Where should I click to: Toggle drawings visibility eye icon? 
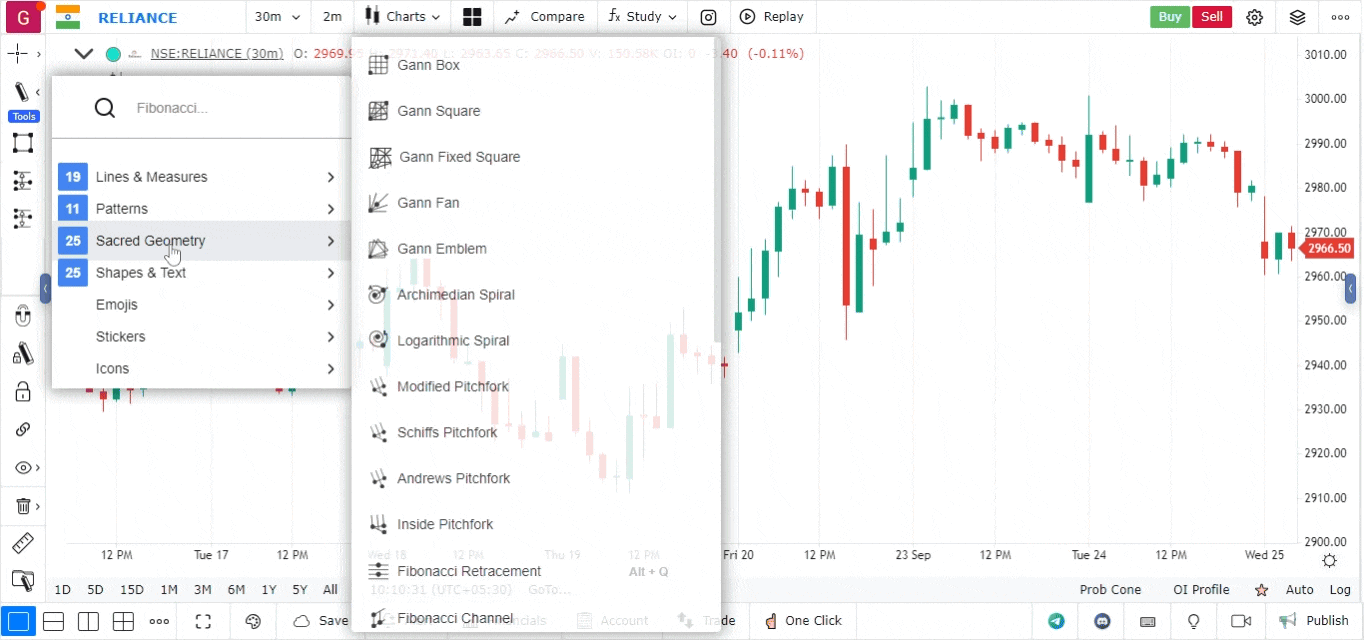coord(22,468)
